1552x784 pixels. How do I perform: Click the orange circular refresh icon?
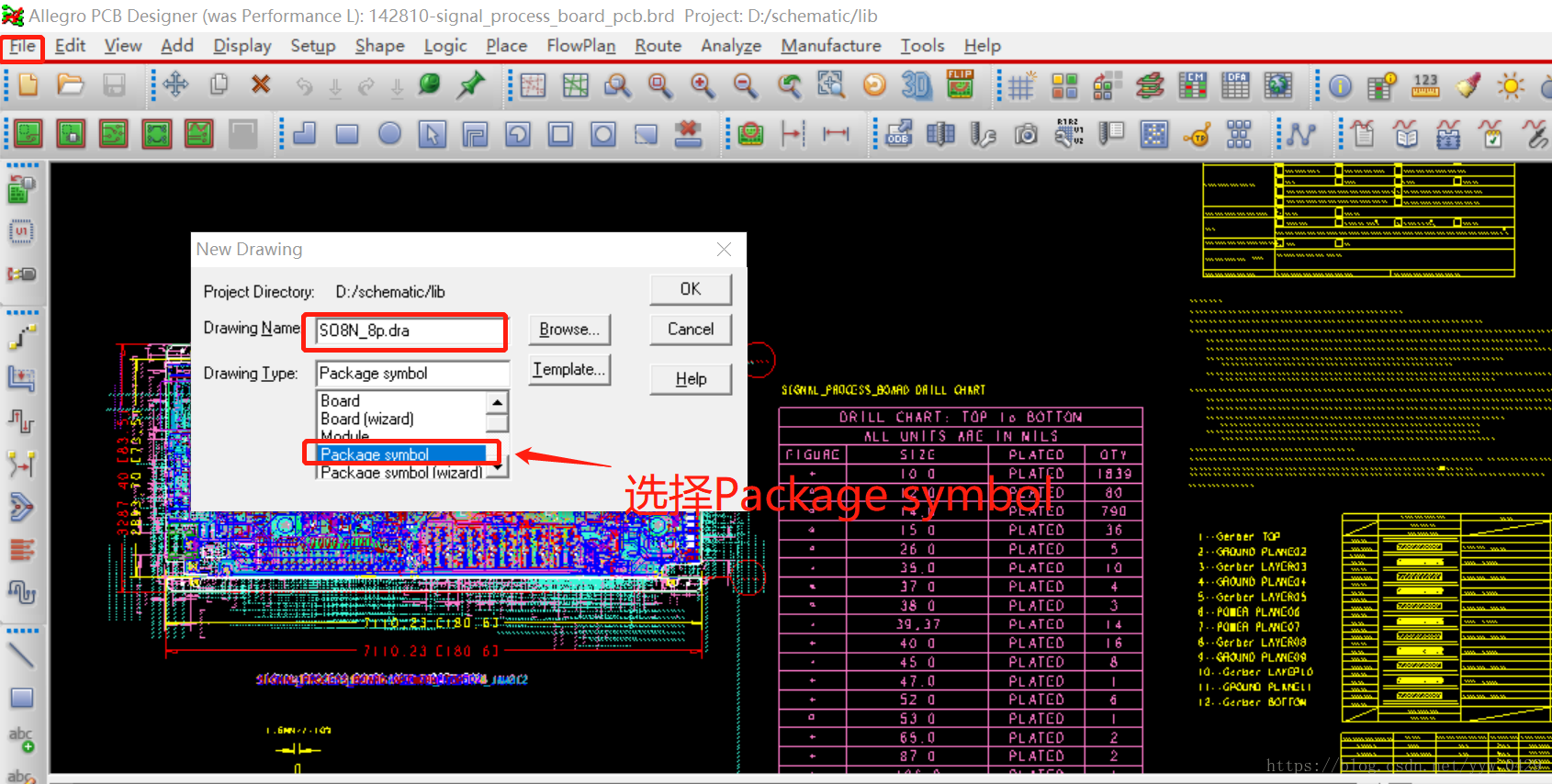click(874, 86)
